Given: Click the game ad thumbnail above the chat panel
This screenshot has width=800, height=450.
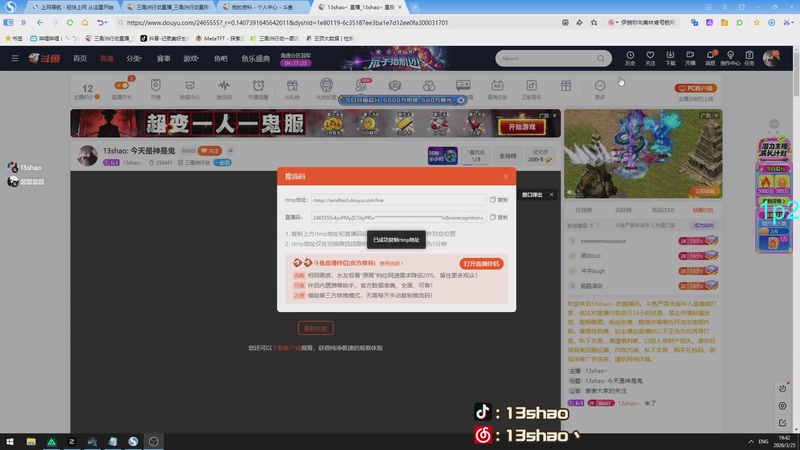Looking at the screenshot, I should [x=643, y=154].
